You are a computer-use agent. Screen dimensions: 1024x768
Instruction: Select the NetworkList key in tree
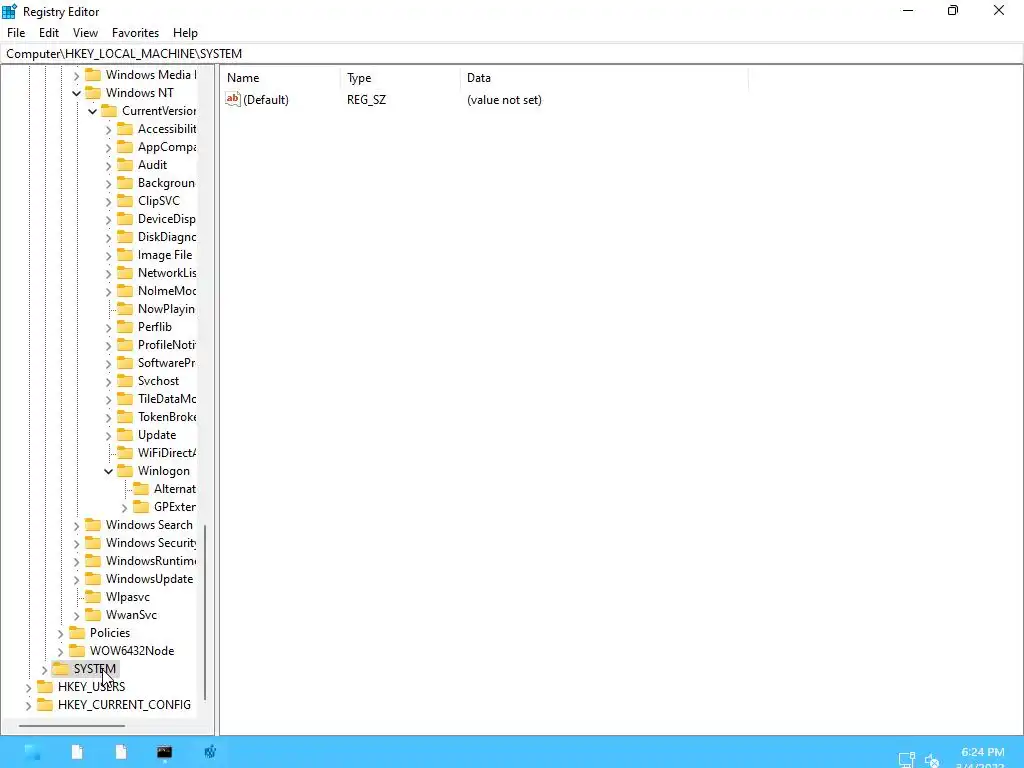click(x=167, y=273)
